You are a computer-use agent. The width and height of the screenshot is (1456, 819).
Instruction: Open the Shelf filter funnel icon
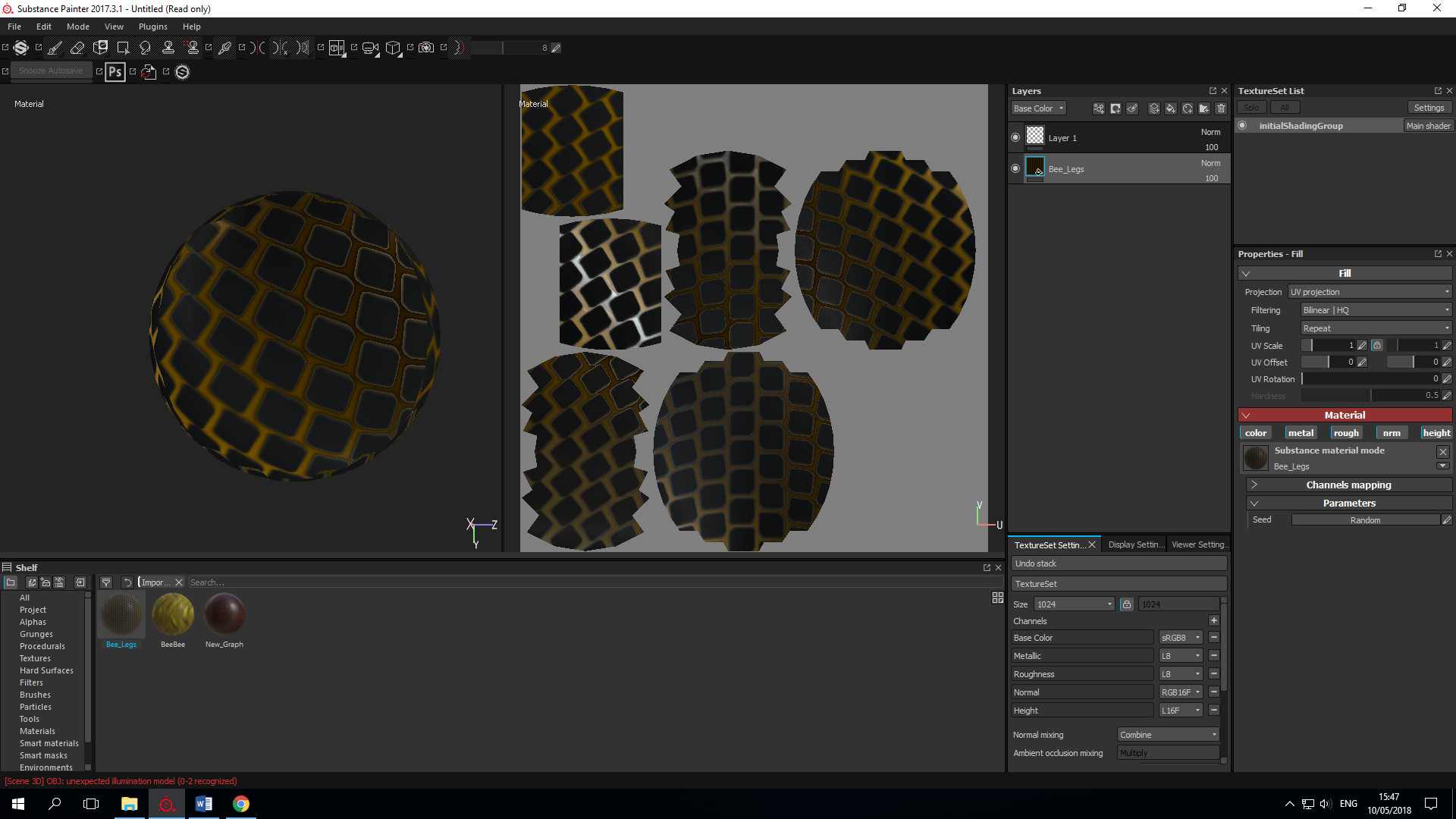[x=106, y=582]
